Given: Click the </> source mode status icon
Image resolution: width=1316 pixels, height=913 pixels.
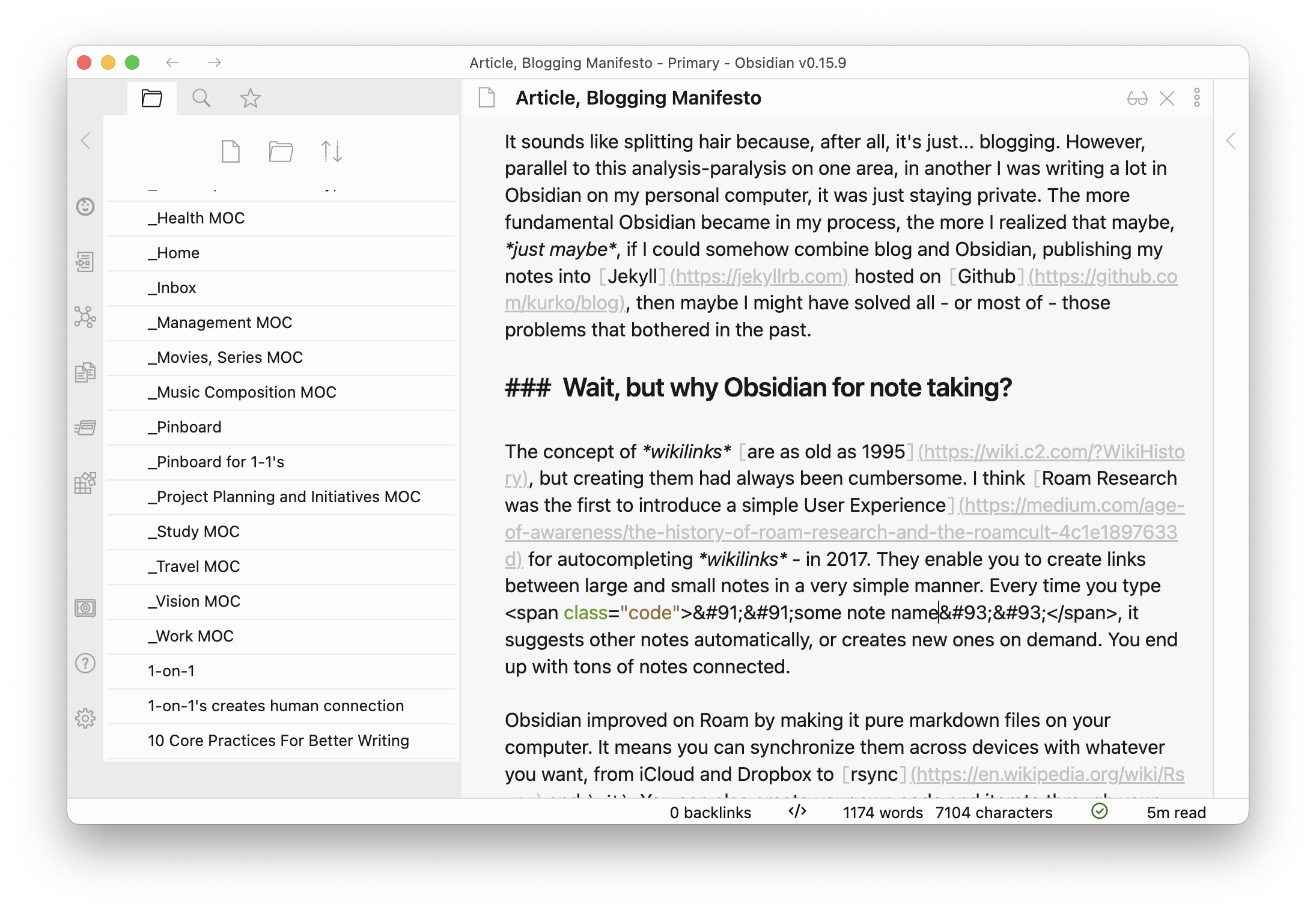Looking at the screenshot, I should (x=797, y=811).
